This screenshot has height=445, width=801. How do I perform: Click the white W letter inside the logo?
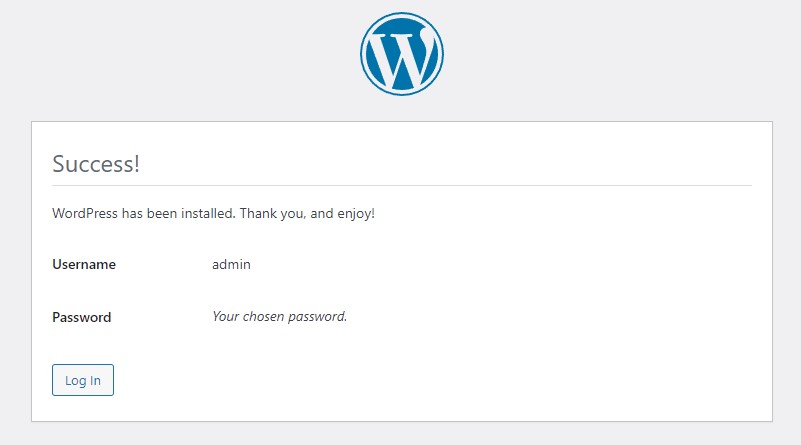point(402,56)
